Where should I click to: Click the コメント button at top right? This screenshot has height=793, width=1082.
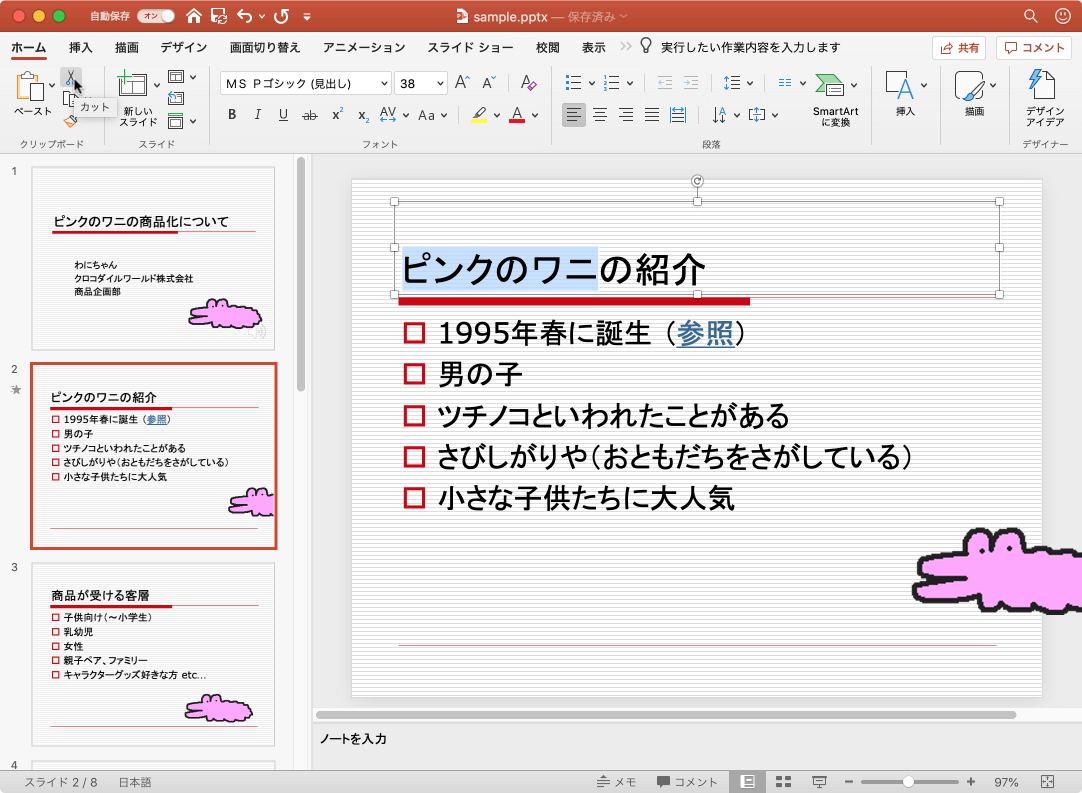tap(1033, 48)
